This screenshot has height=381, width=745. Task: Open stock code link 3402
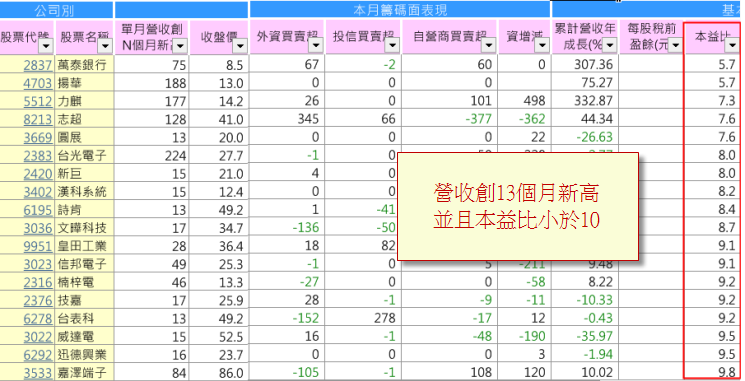coord(38,191)
